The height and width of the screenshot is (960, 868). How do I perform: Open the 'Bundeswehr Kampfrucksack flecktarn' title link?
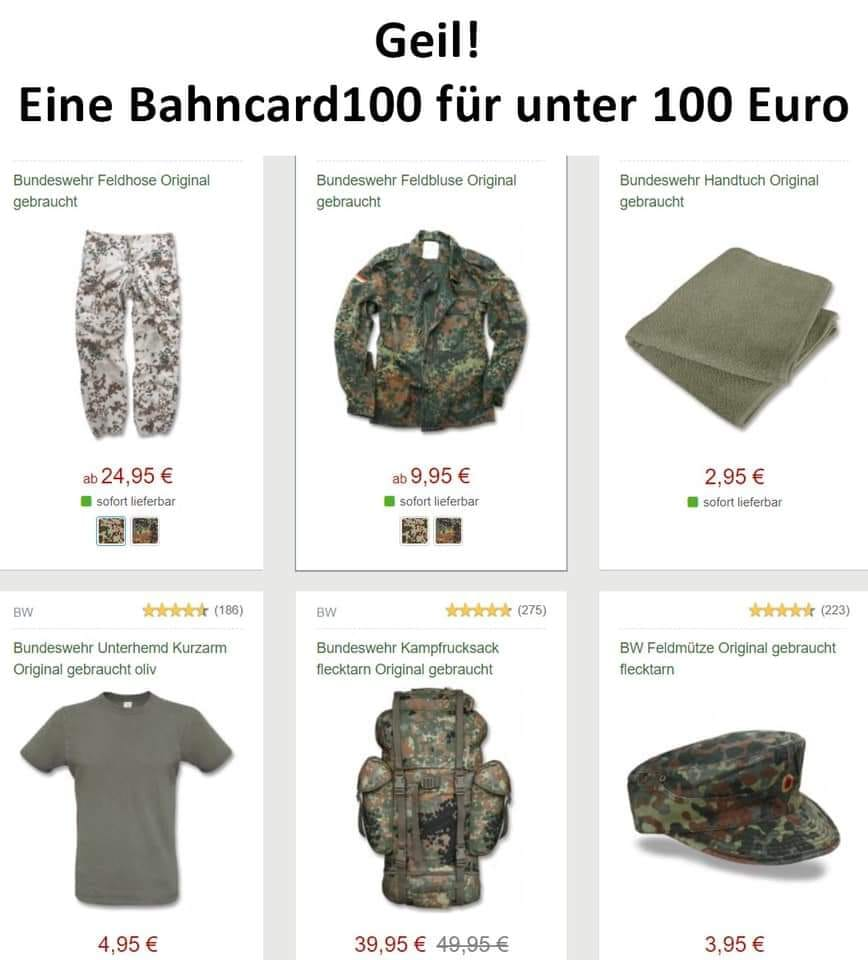(x=408, y=659)
